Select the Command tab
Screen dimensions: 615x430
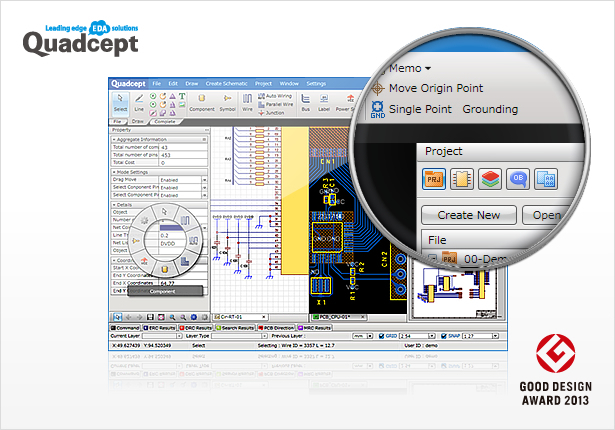coord(125,328)
